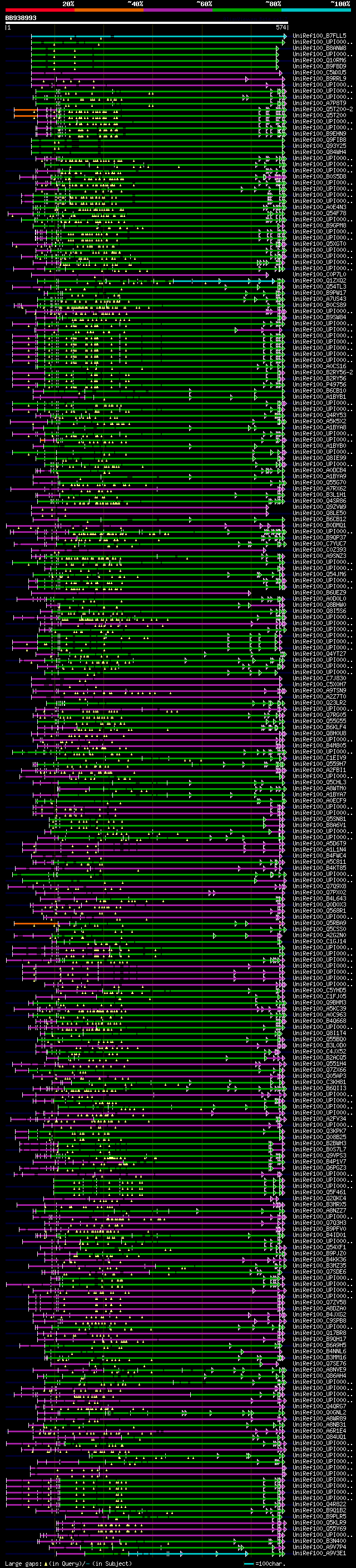The width and height of the screenshot is (356, 1568).
Task: Click hit name UniRef100_C1FJ05
Action: [319, 996]
